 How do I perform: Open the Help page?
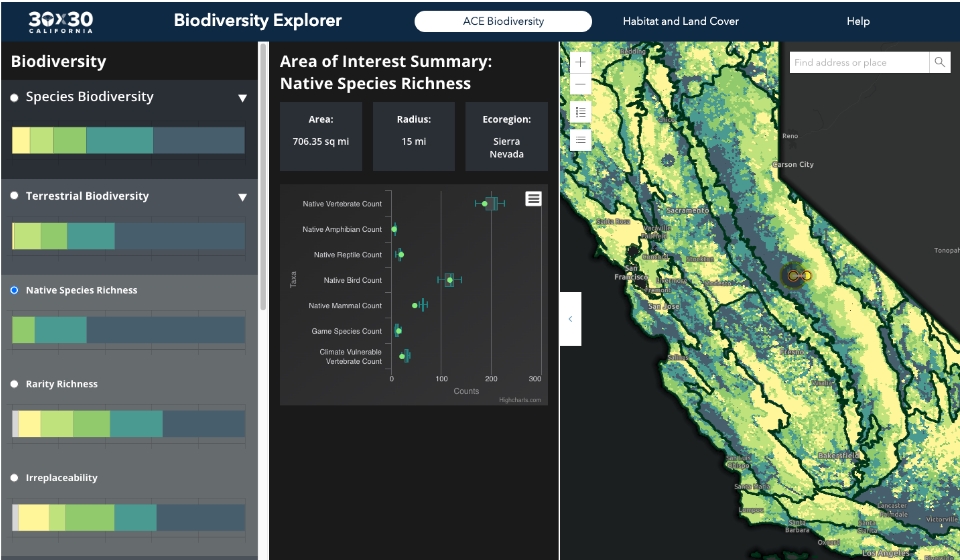(858, 21)
